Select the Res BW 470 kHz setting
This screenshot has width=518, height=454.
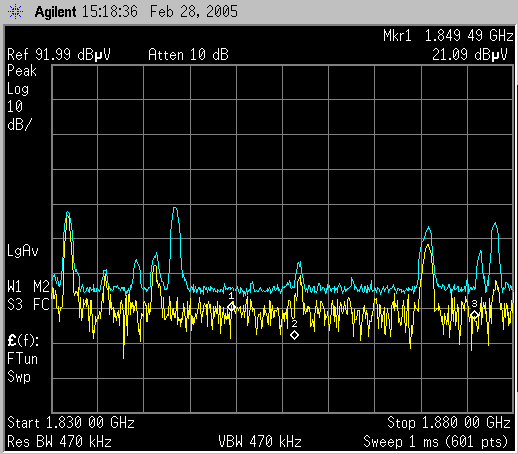tap(59, 442)
